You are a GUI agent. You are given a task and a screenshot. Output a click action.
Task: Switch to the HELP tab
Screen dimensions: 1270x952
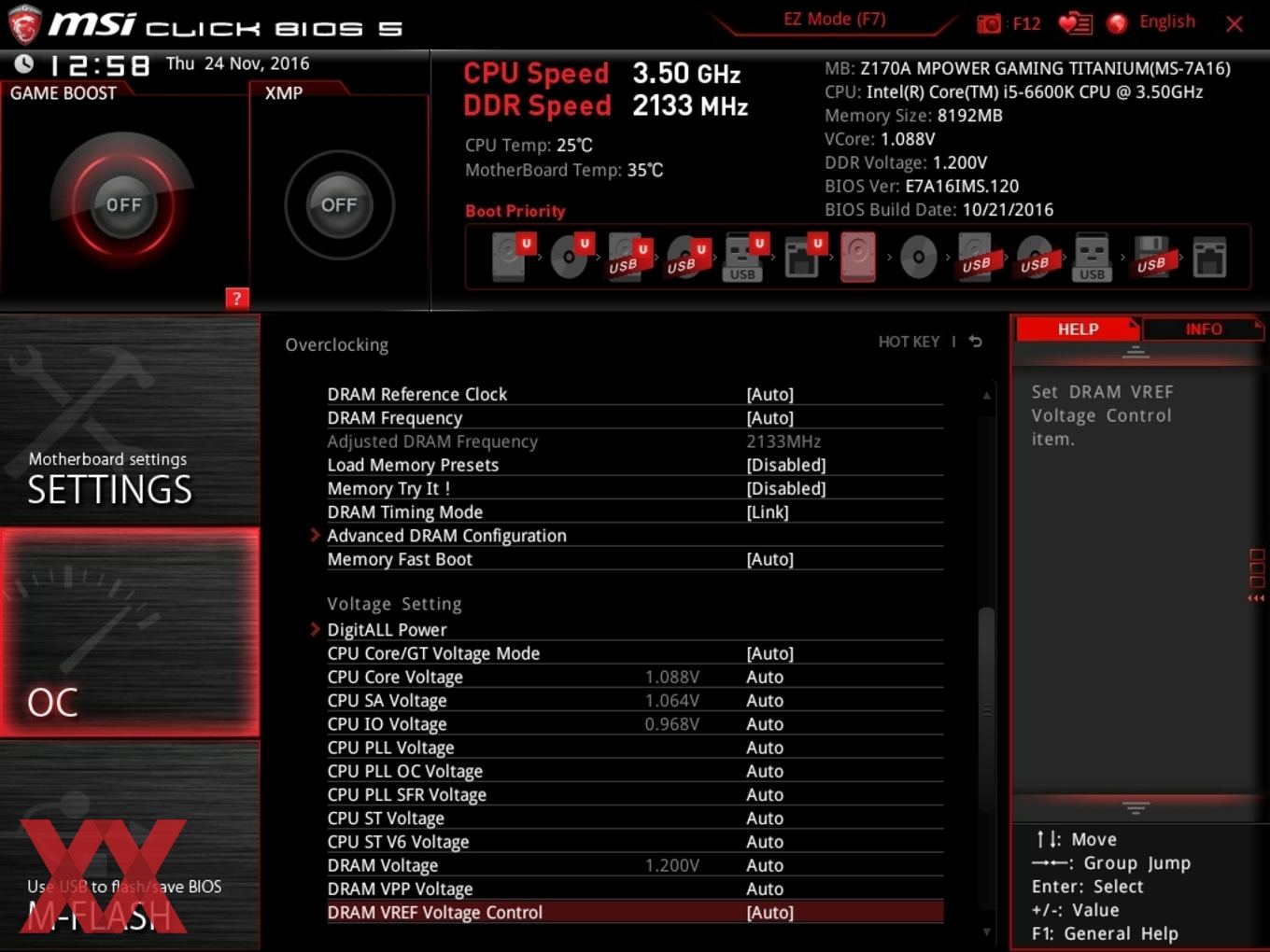[1078, 329]
